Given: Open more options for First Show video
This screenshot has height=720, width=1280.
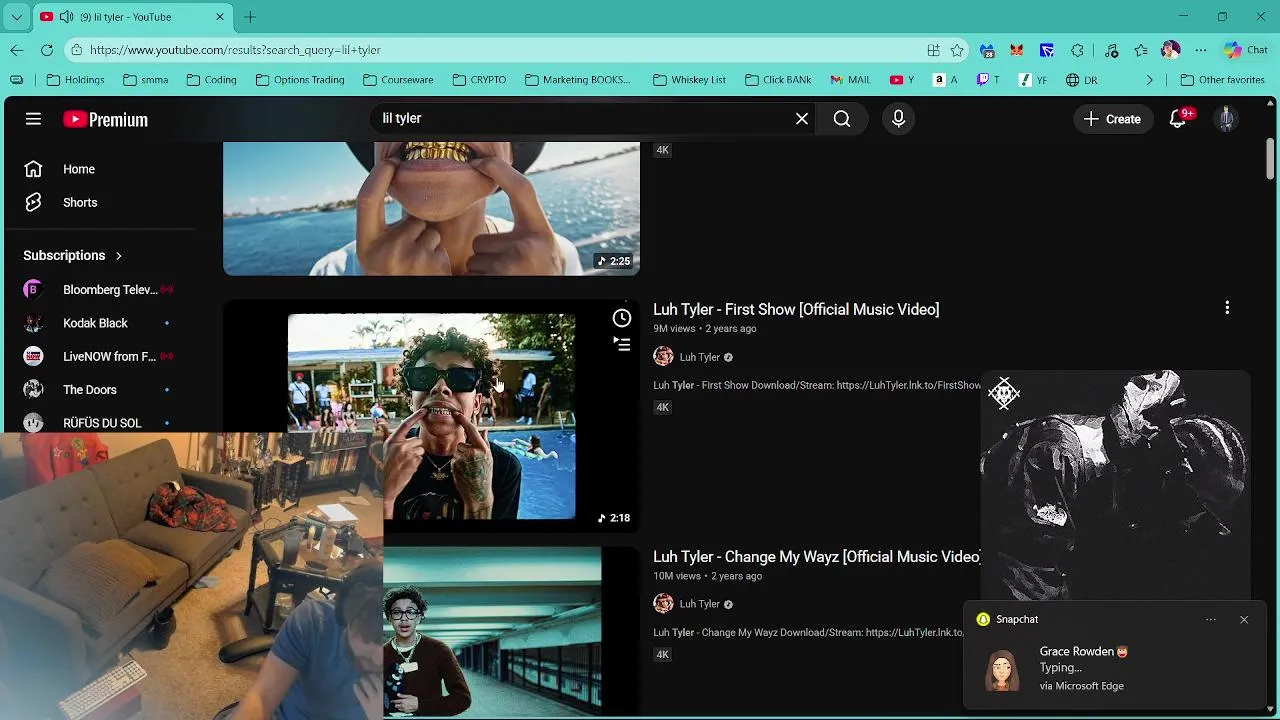Looking at the screenshot, I should tap(1227, 308).
